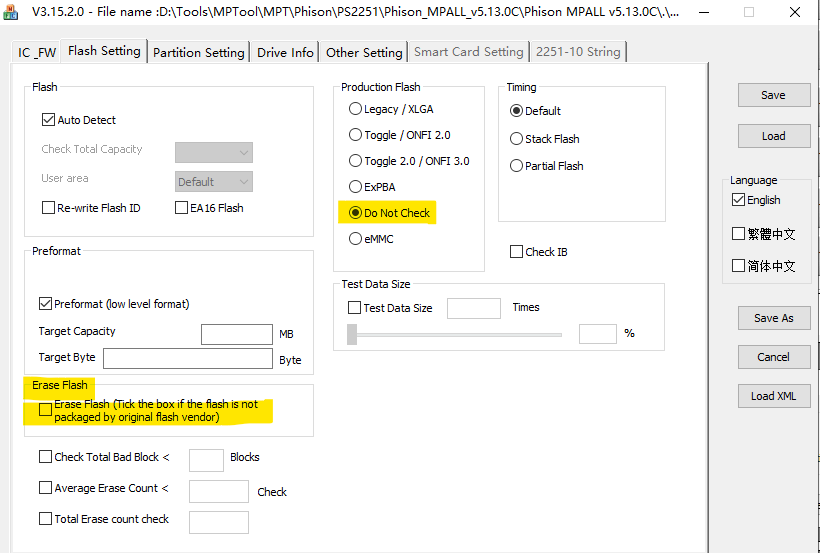
Task: Enable the Auto Detect checkbox
Action: [48, 120]
